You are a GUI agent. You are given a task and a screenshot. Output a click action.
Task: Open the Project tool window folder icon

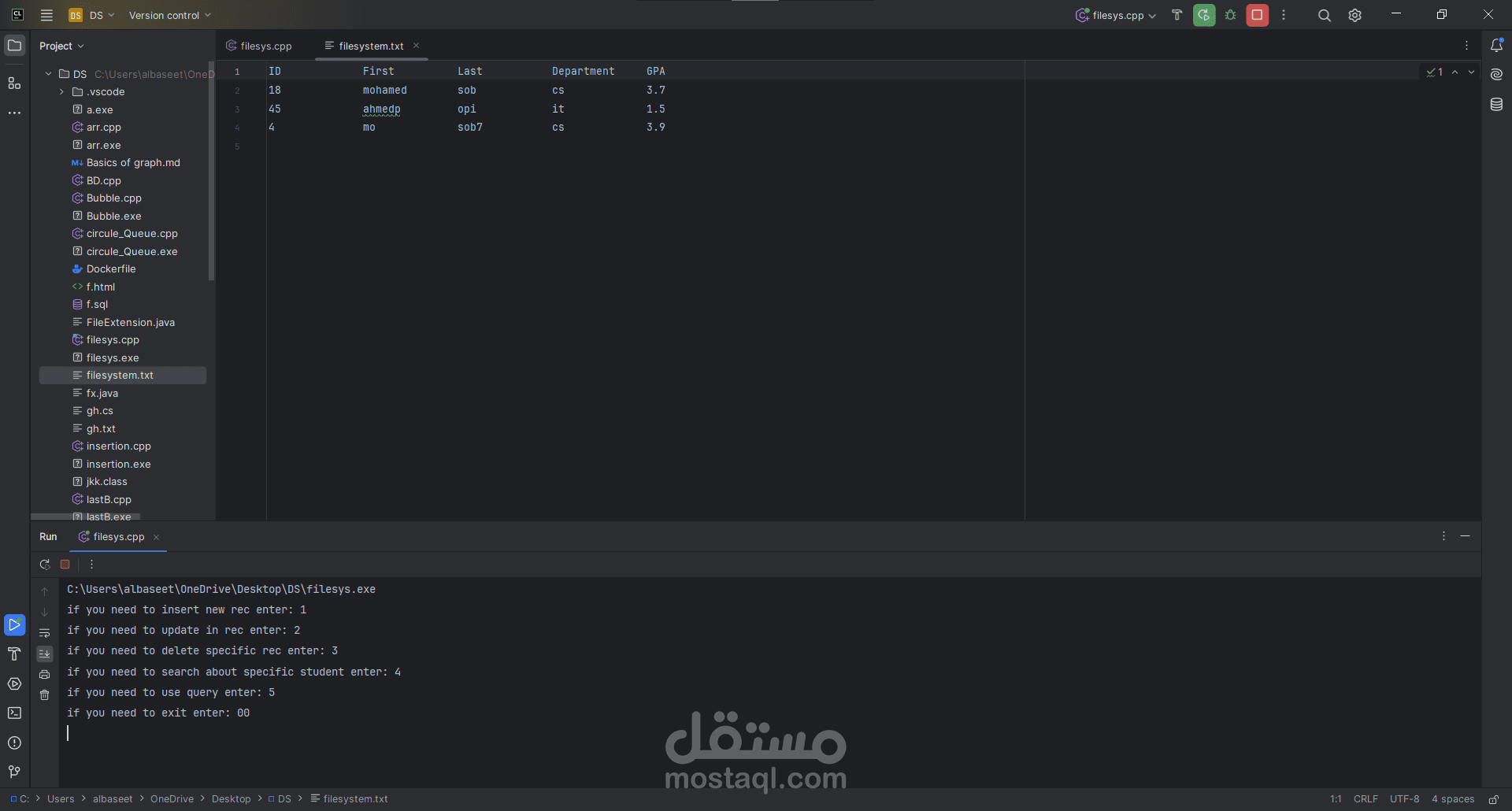pos(14,46)
